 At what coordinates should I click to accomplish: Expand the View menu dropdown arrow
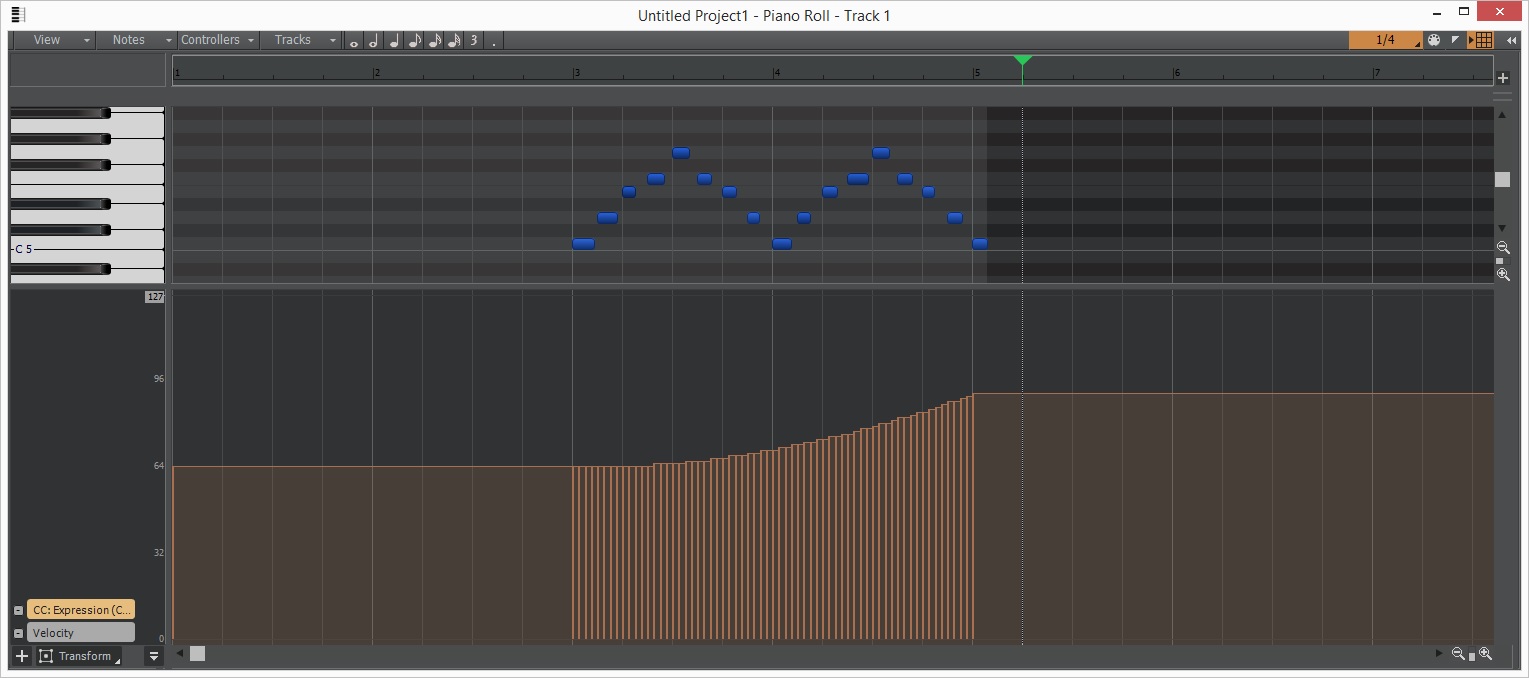click(x=88, y=41)
